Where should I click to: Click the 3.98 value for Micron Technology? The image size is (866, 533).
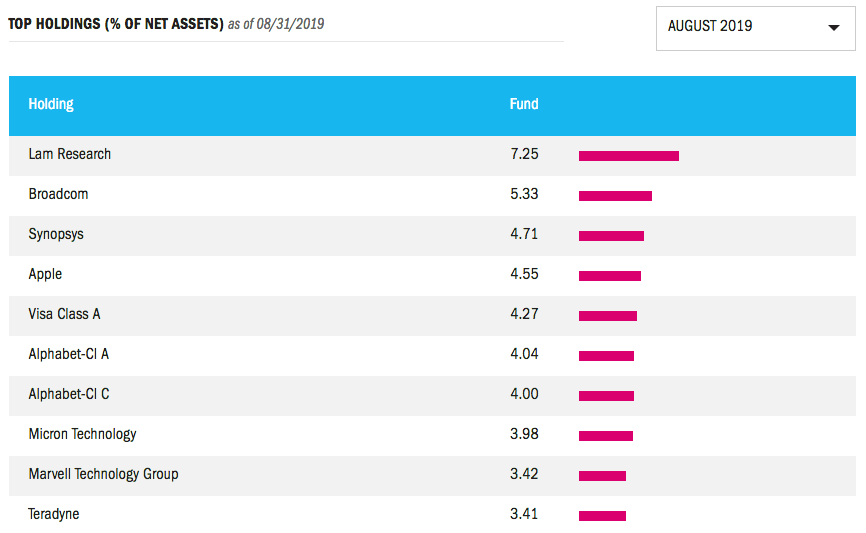[524, 434]
